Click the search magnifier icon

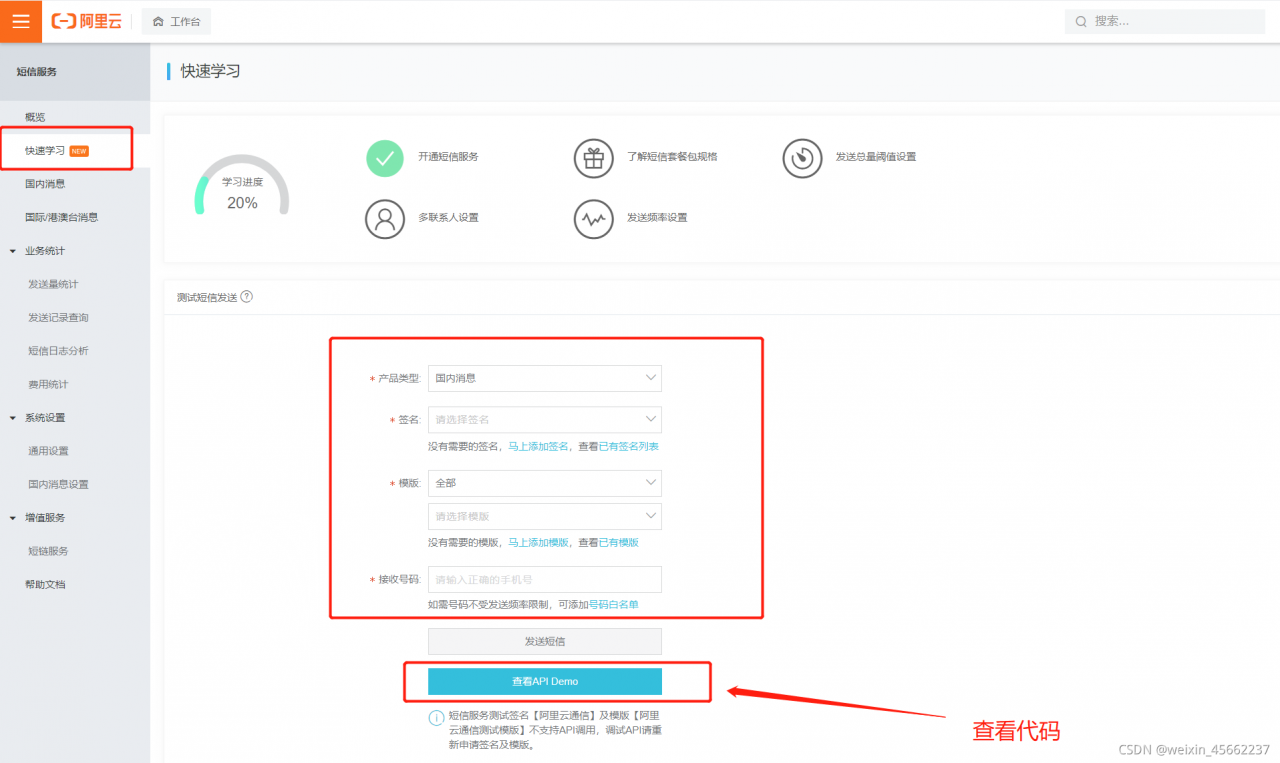click(x=1081, y=21)
